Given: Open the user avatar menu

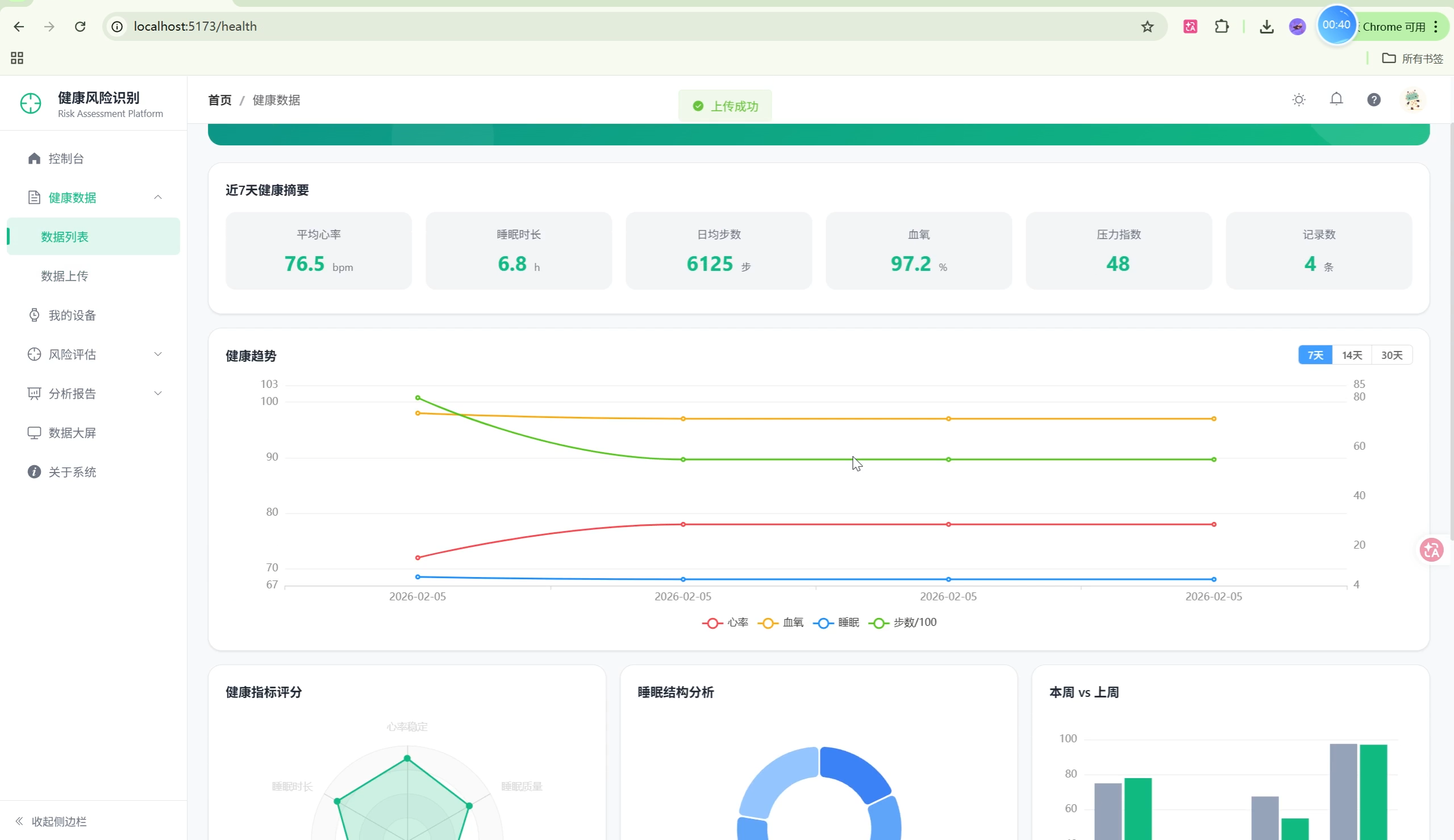Looking at the screenshot, I should point(1412,100).
